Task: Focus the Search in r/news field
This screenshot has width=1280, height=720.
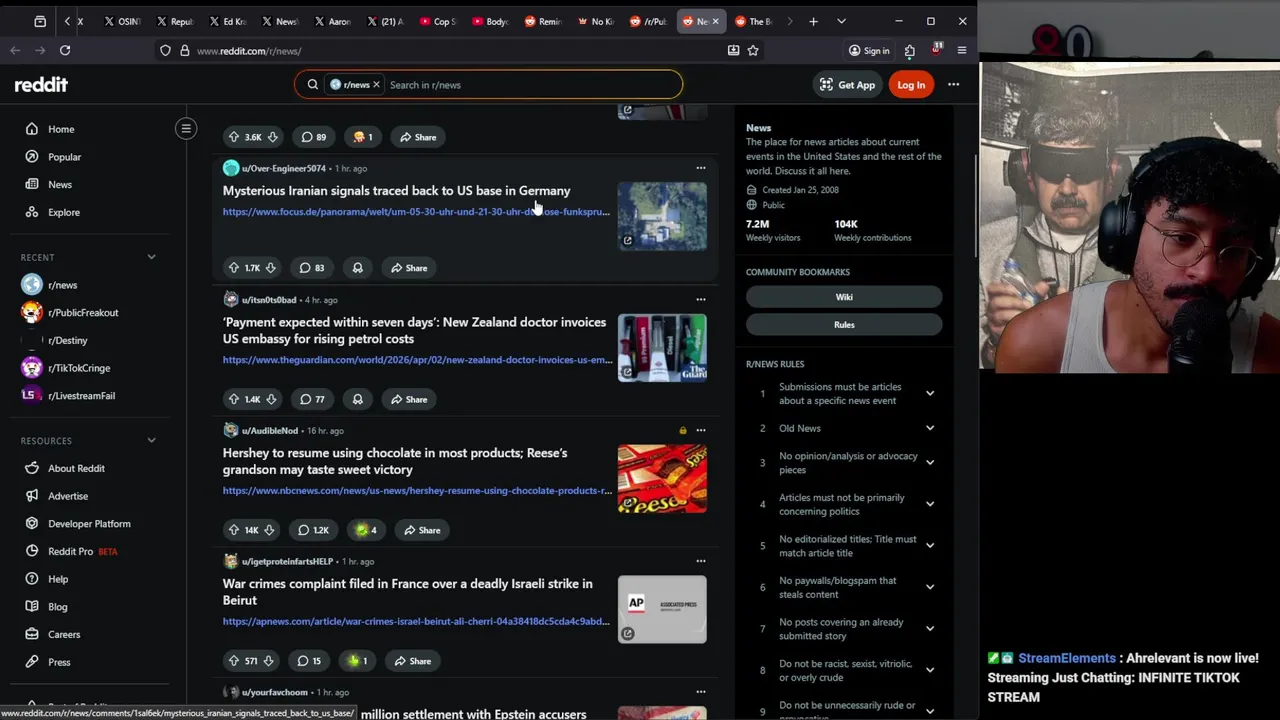Action: tap(530, 85)
